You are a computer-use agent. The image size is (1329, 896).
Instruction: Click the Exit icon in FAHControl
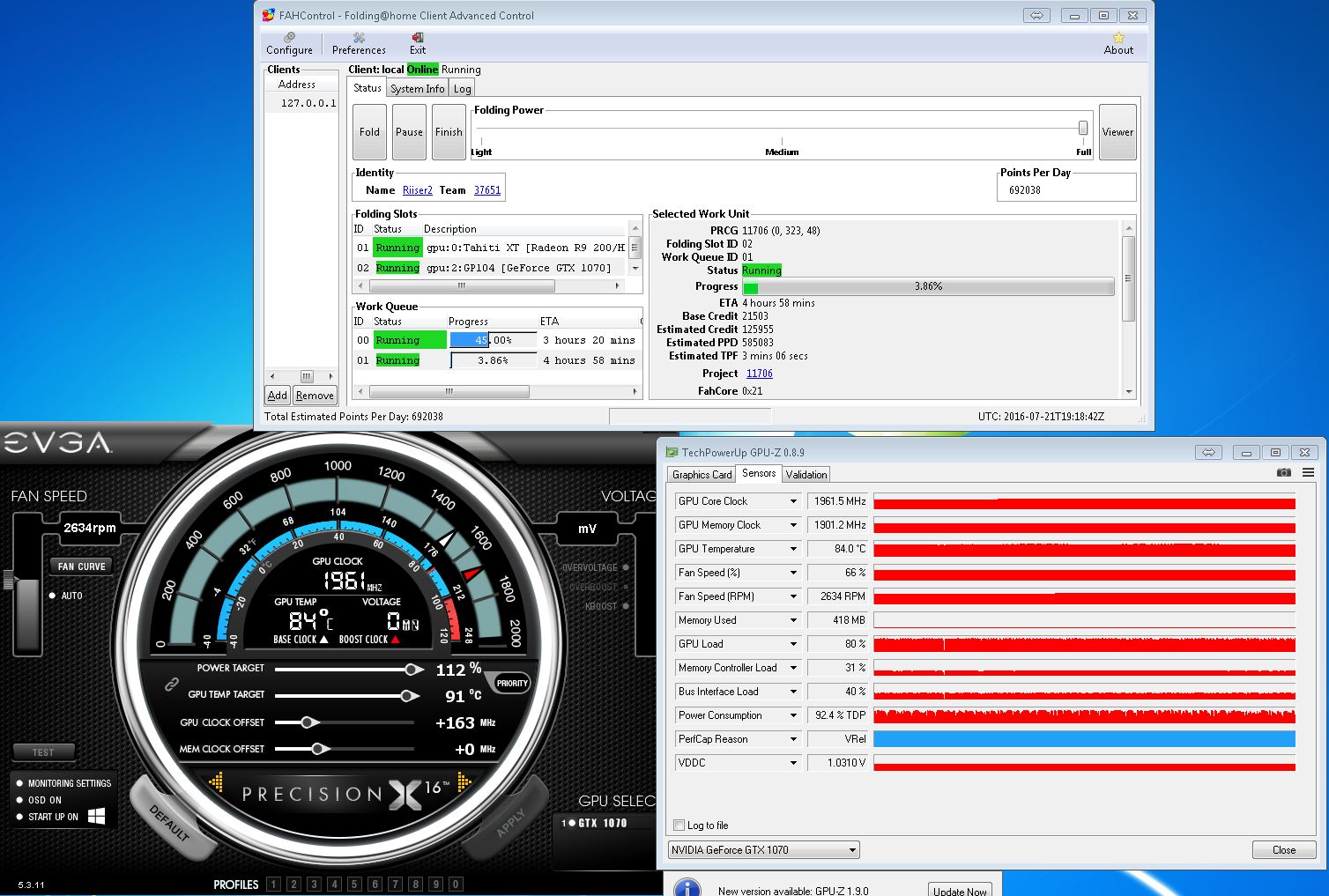click(418, 38)
